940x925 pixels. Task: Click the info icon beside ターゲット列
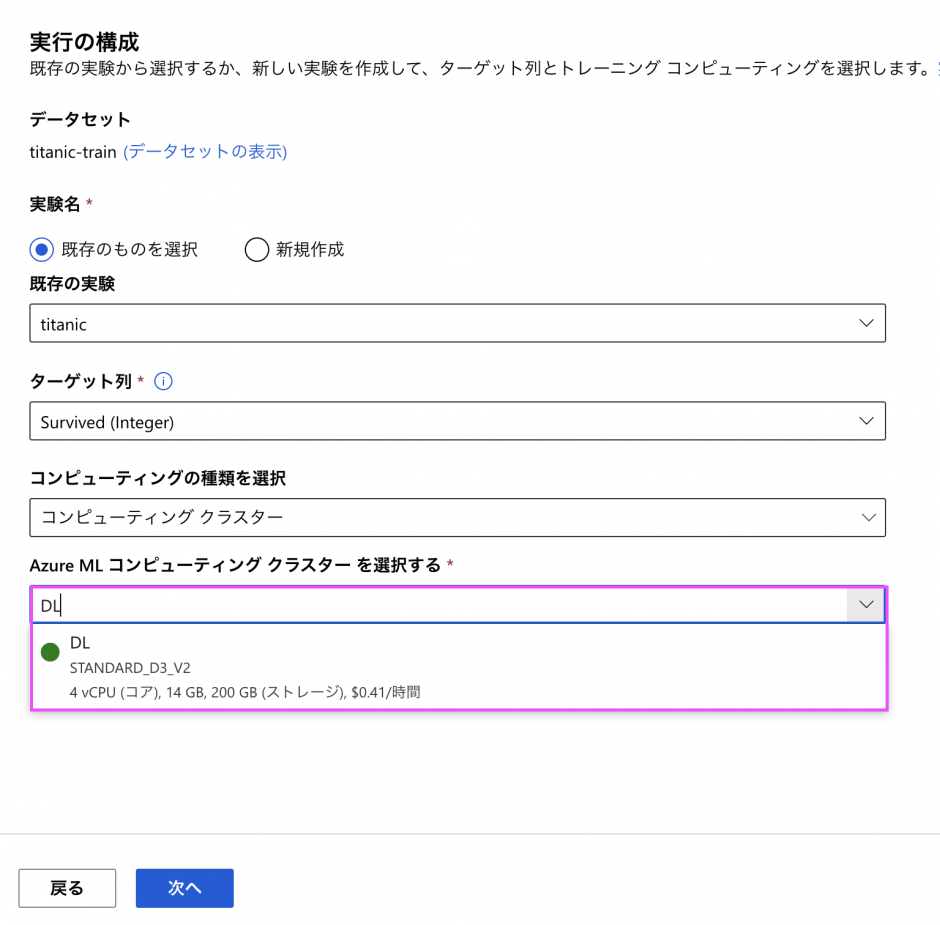coord(165,381)
